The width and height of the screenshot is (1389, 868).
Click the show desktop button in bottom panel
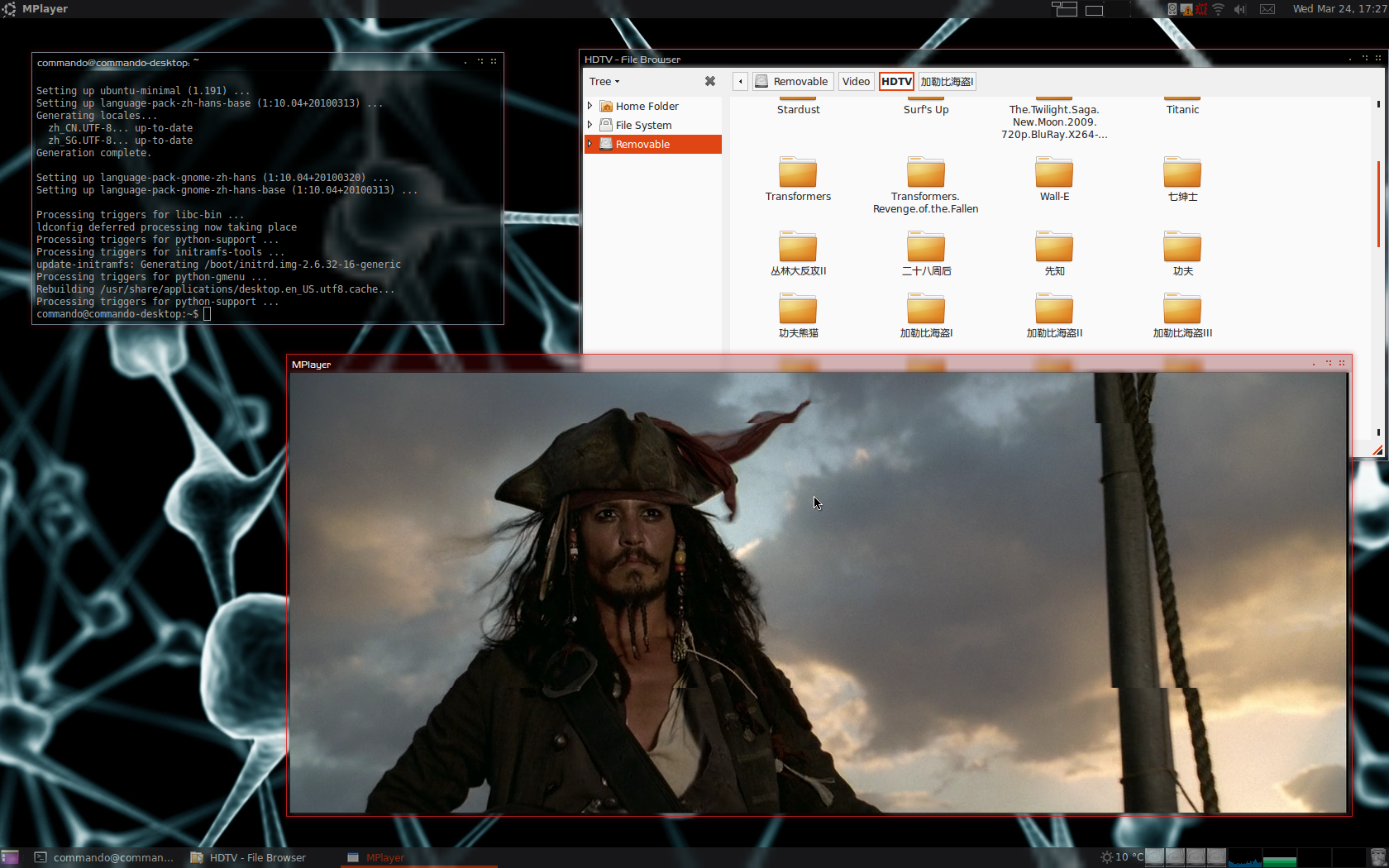point(10,857)
